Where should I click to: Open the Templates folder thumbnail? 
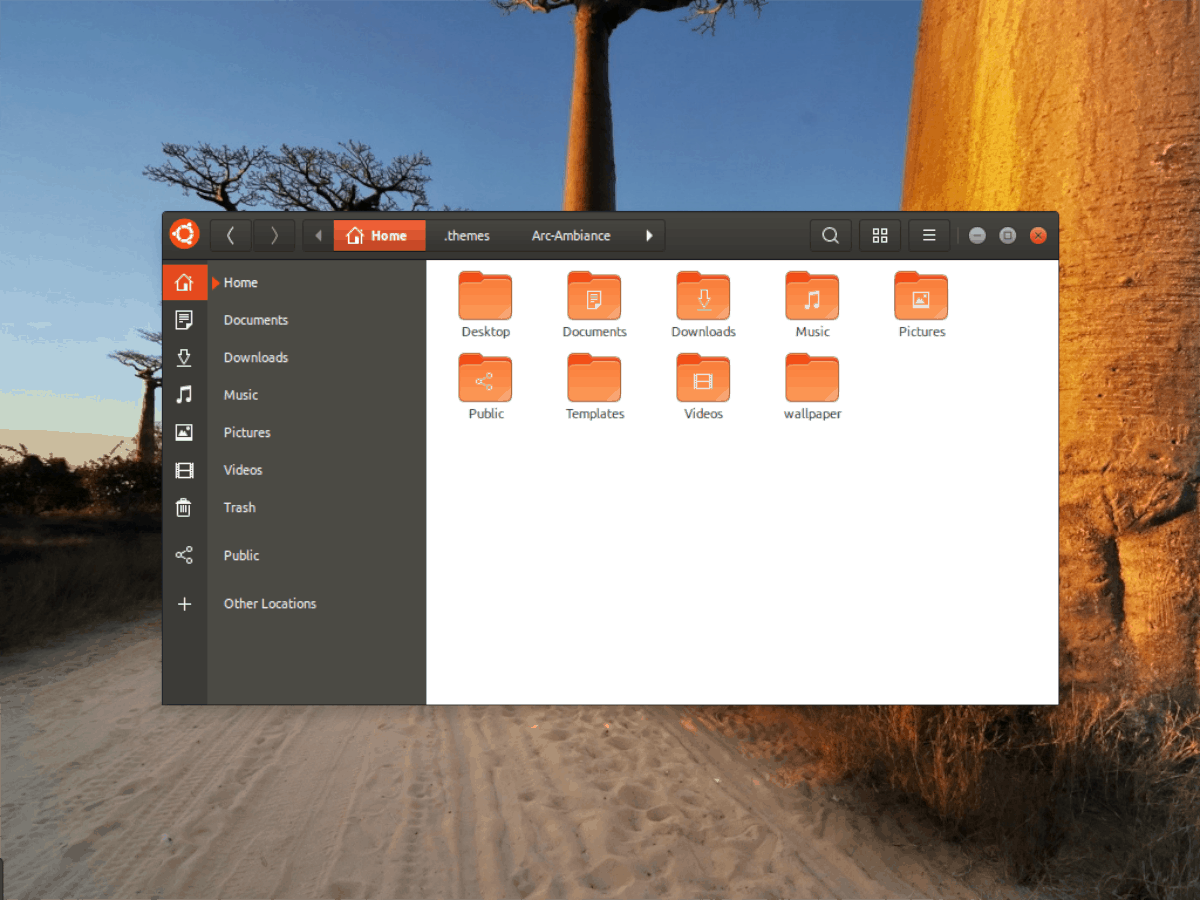coord(594,380)
